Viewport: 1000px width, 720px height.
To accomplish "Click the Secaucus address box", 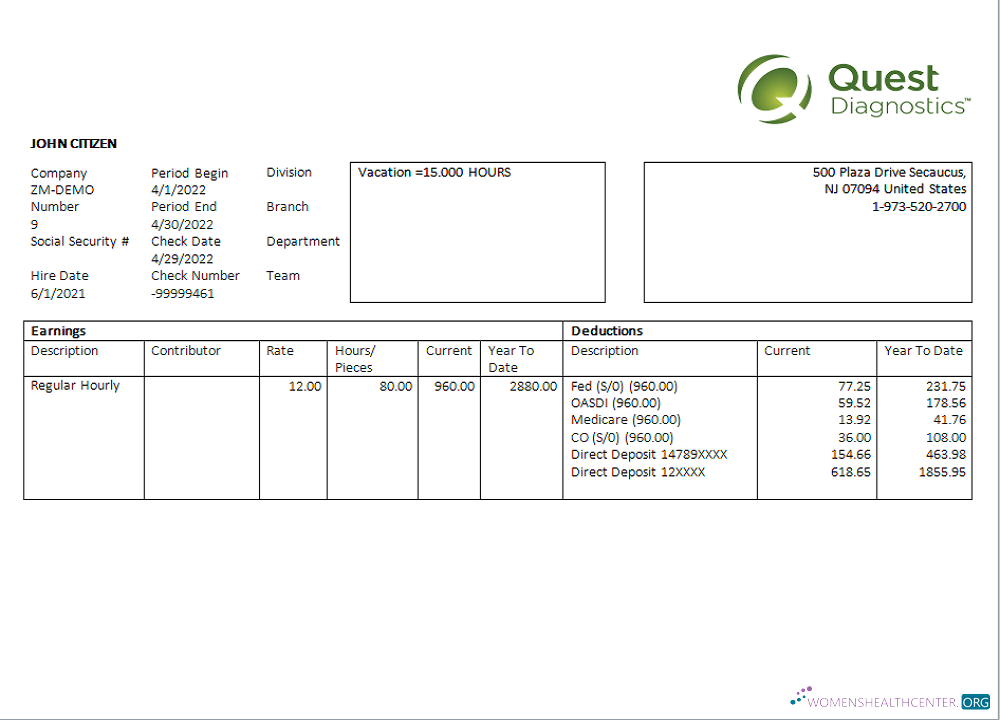I will coord(806,230).
